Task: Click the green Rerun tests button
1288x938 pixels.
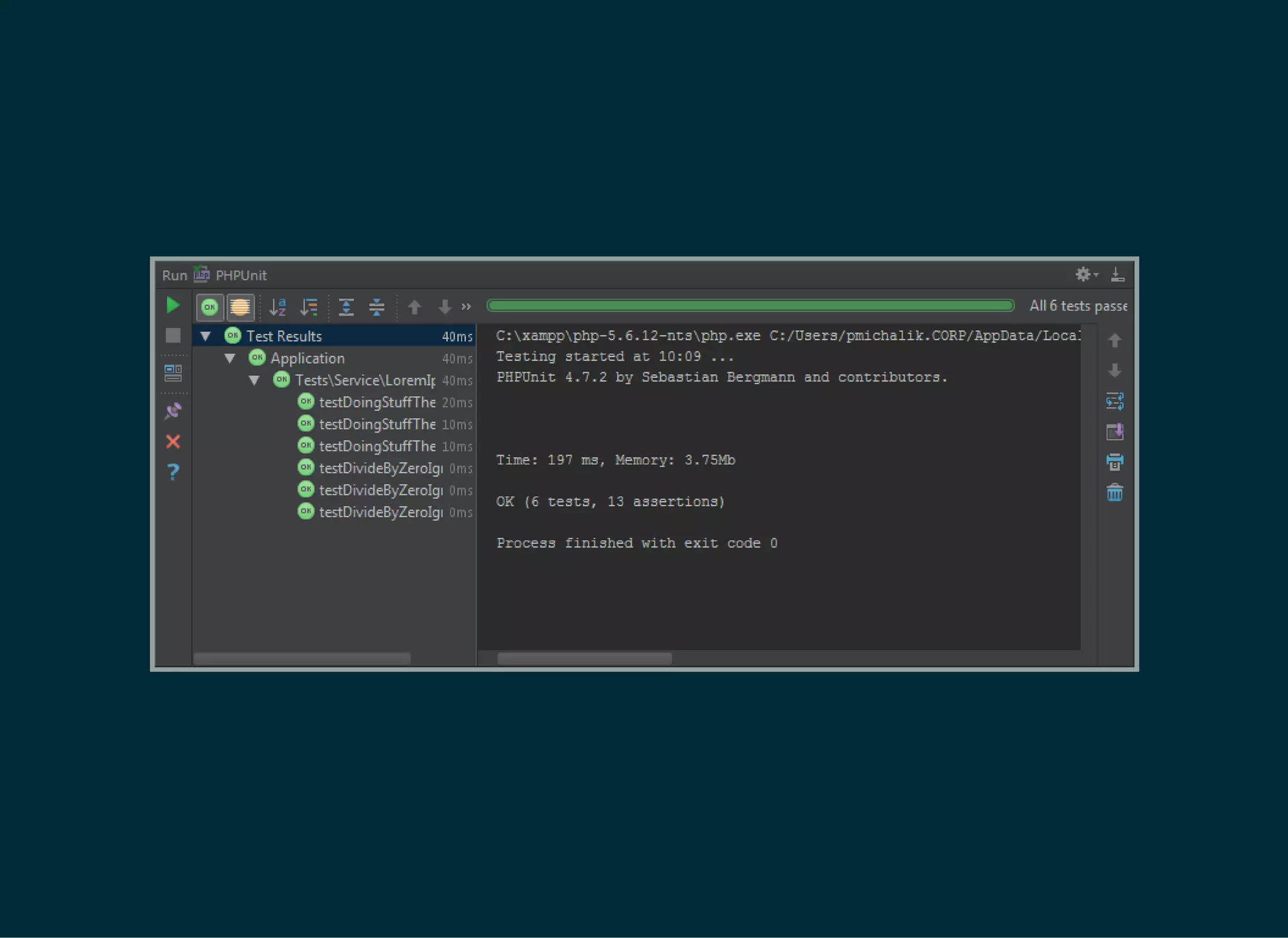Action: pyautogui.click(x=172, y=306)
